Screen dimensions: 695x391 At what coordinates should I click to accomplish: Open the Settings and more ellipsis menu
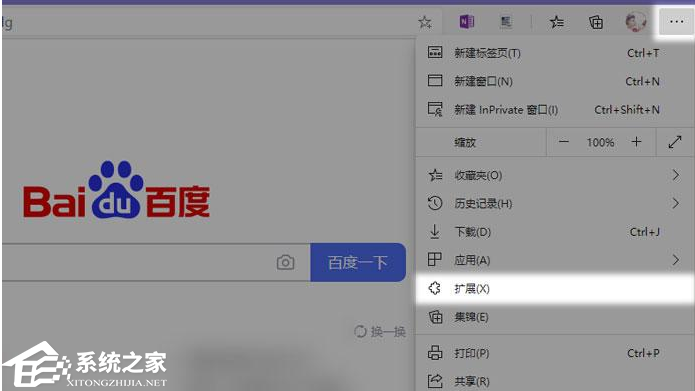click(x=676, y=21)
